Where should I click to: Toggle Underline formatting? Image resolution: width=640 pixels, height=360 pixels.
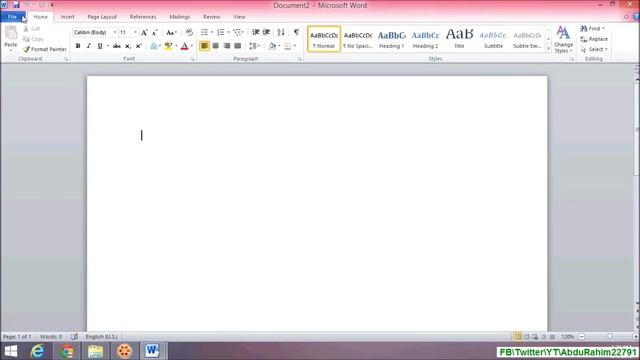pyautogui.click(x=99, y=46)
